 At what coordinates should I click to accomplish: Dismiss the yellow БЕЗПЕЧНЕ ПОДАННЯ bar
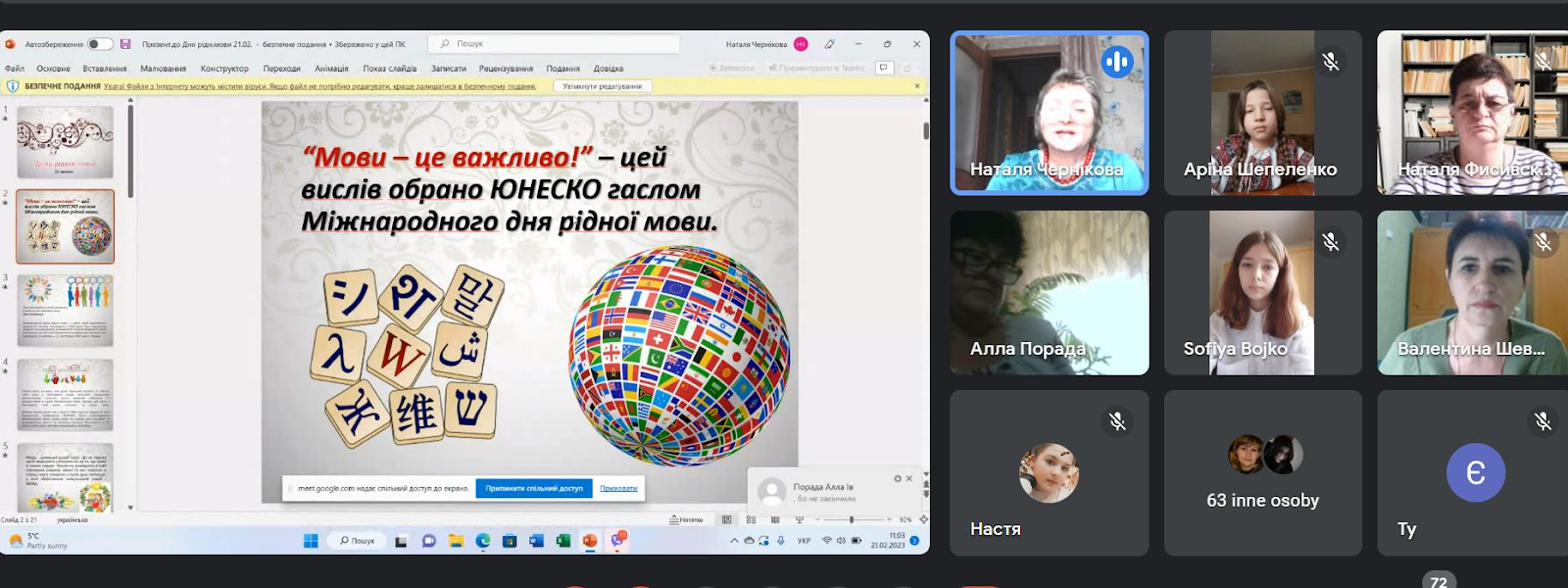click(x=917, y=86)
